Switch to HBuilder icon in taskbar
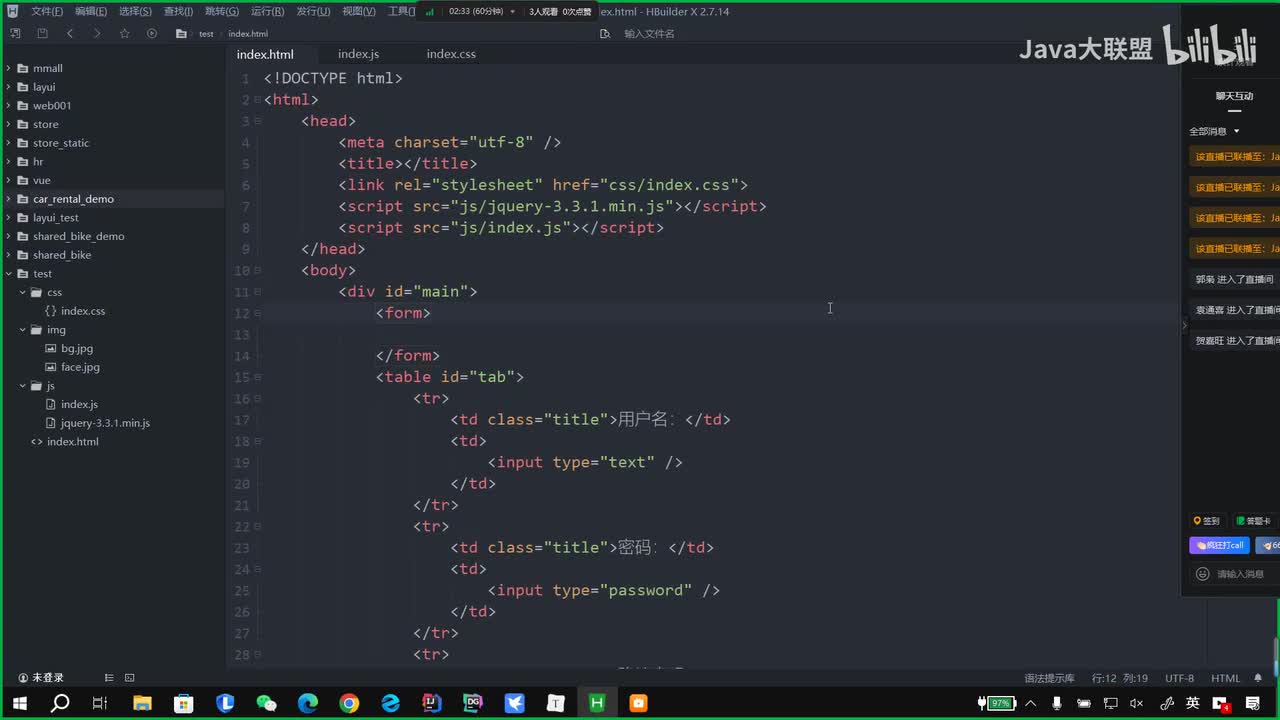The height and width of the screenshot is (720, 1280). point(597,703)
